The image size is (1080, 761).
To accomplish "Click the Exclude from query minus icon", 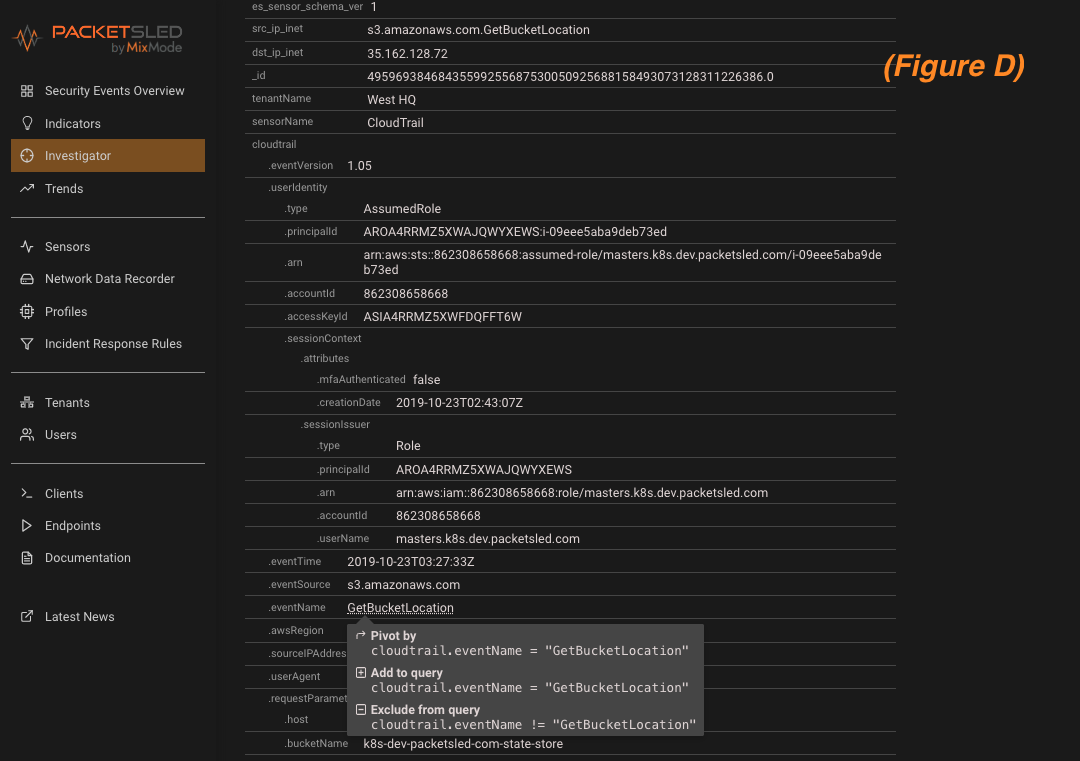I will (360, 709).
